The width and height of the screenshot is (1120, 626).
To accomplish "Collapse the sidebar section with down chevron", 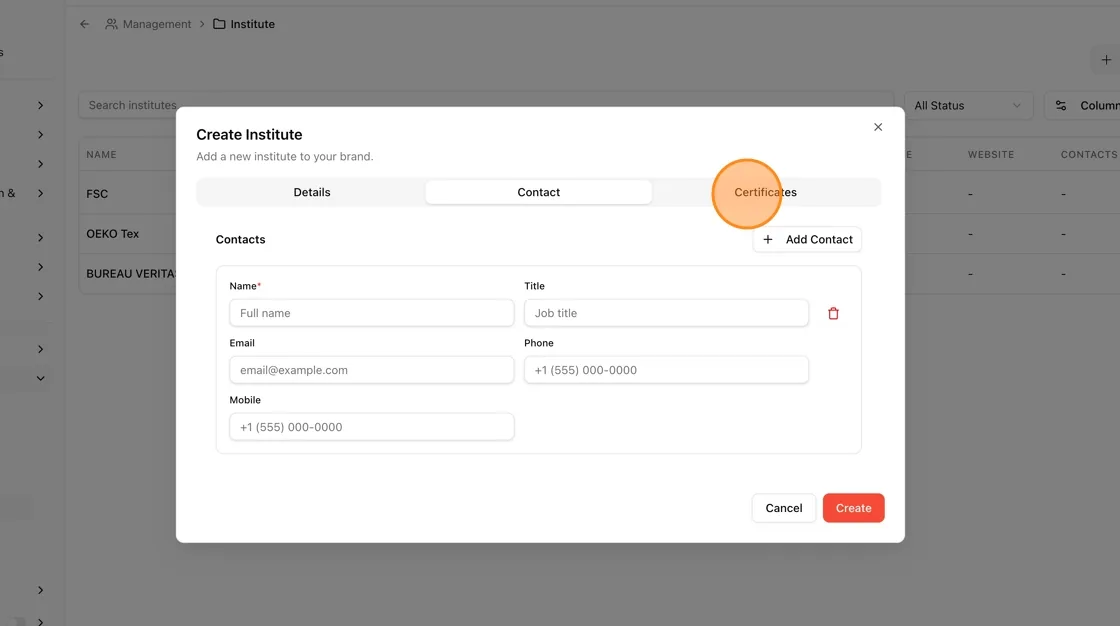I will 40,378.
